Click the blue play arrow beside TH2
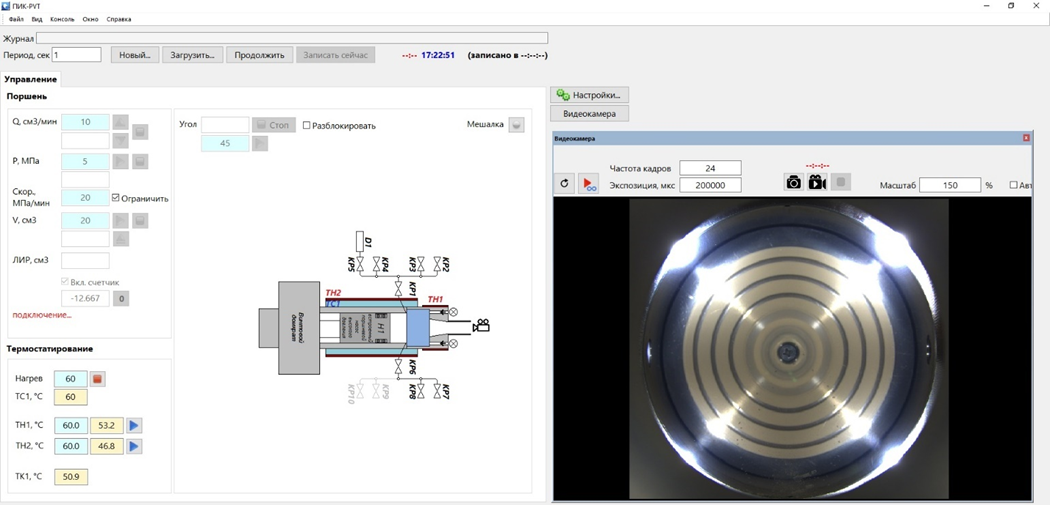This screenshot has height=505, width=1050. tap(134, 446)
